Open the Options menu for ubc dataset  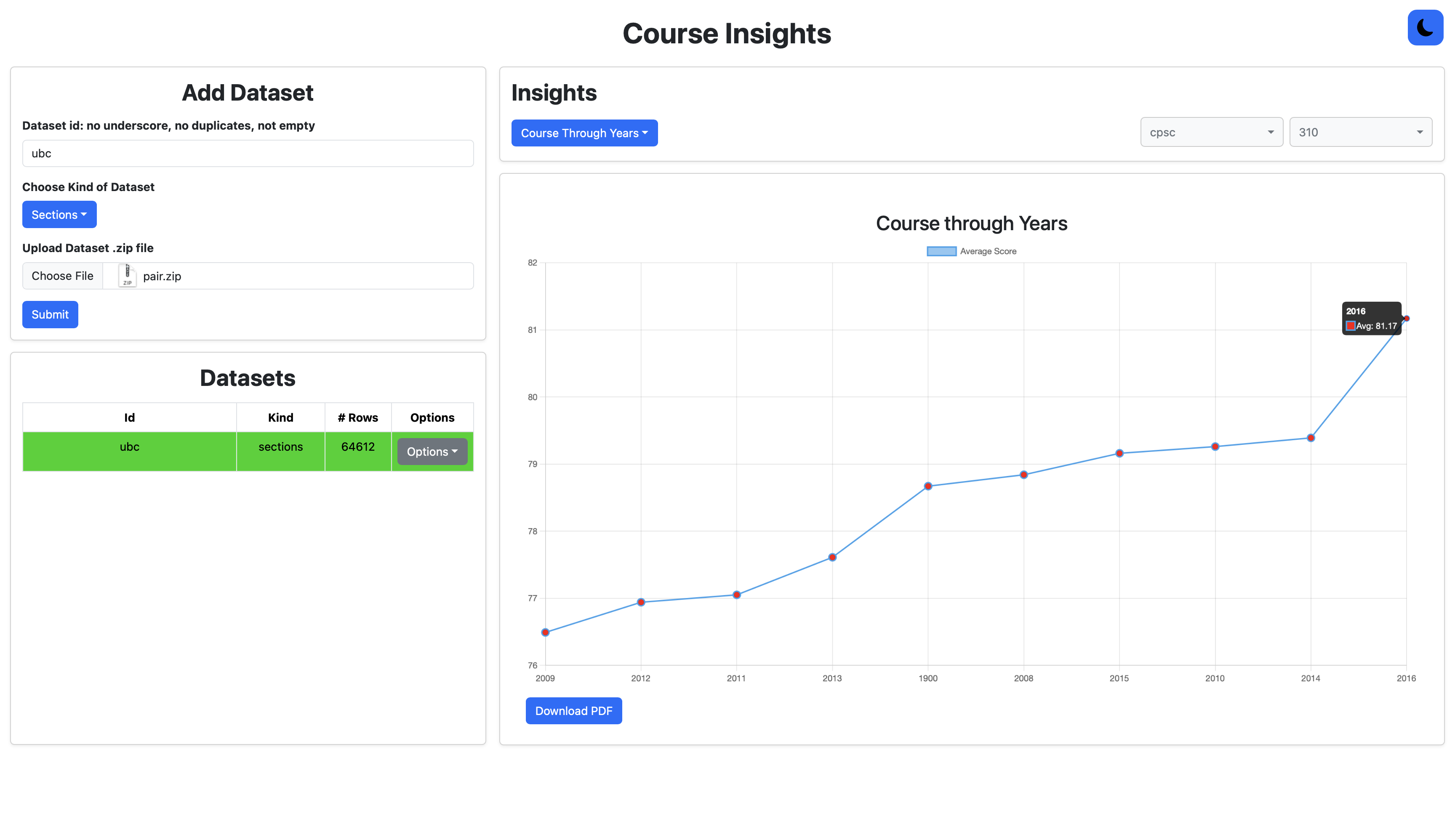point(432,452)
